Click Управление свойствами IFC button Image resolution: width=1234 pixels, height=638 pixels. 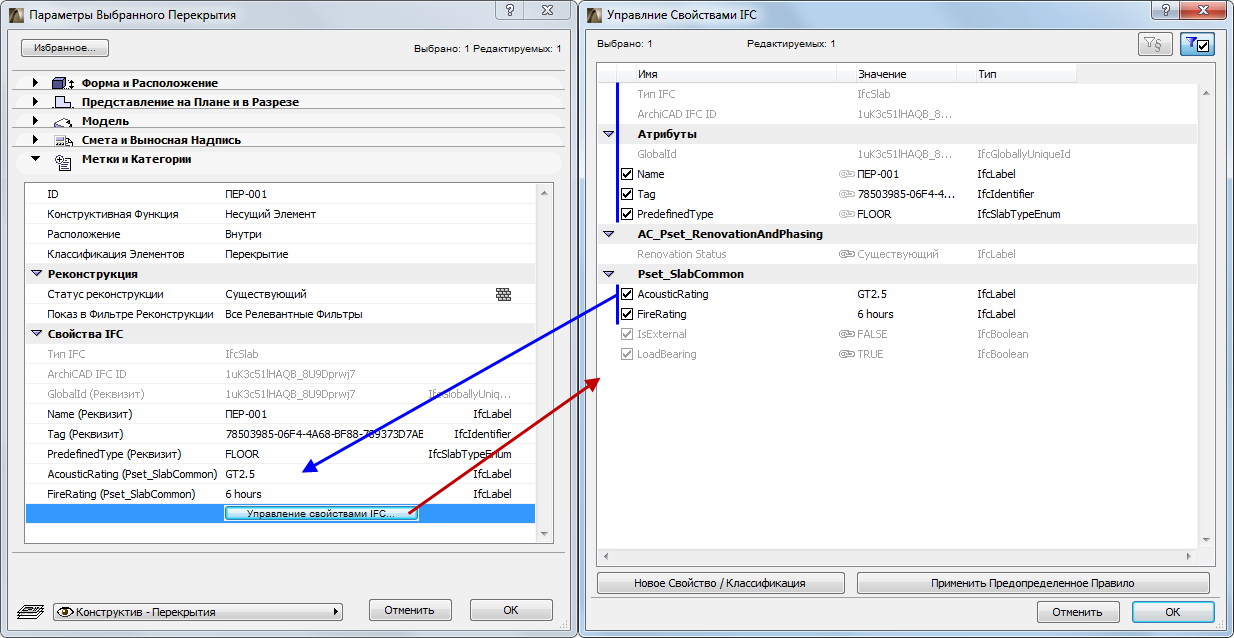pyautogui.click(x=321, y=514)
